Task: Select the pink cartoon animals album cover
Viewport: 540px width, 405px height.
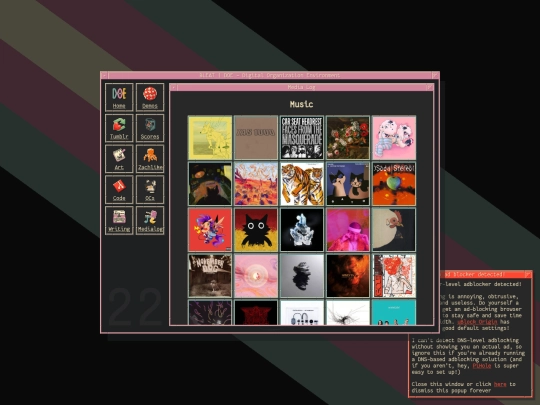Action: pyautogui.click(x=394, y=138)
